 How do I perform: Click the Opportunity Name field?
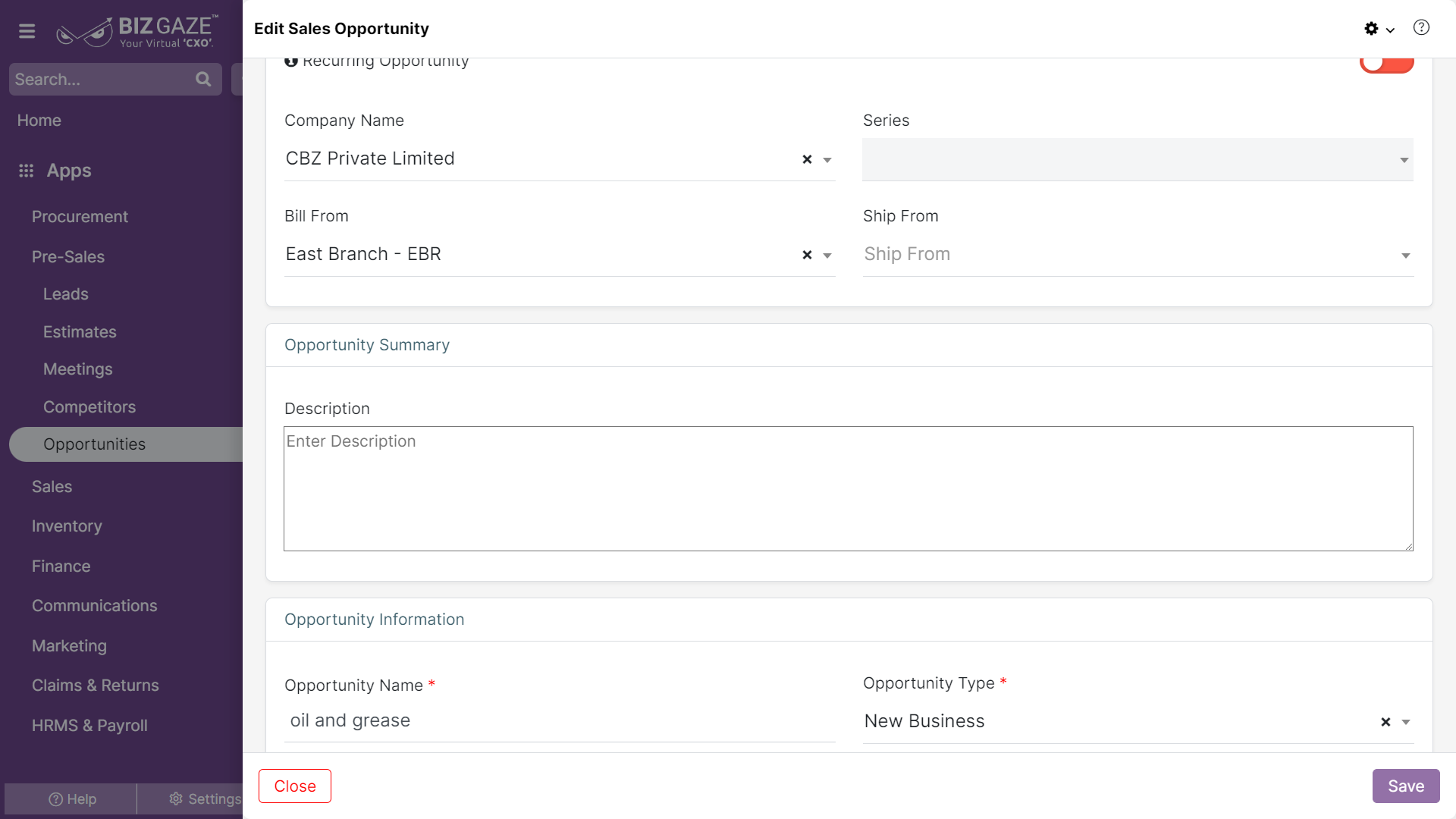pyautogui.click(x=560, y=720)
